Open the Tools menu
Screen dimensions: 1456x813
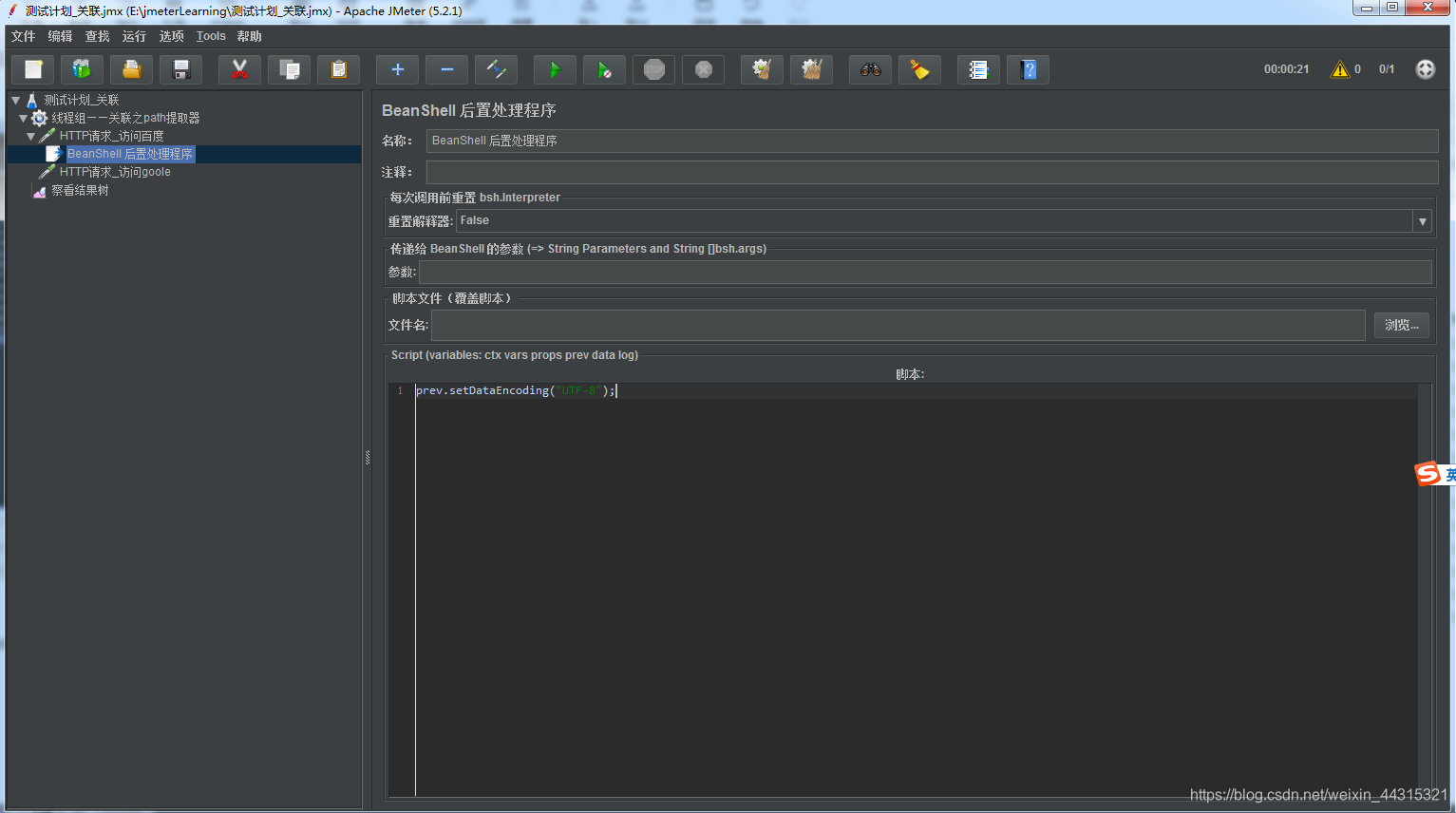tap(211, 36)
